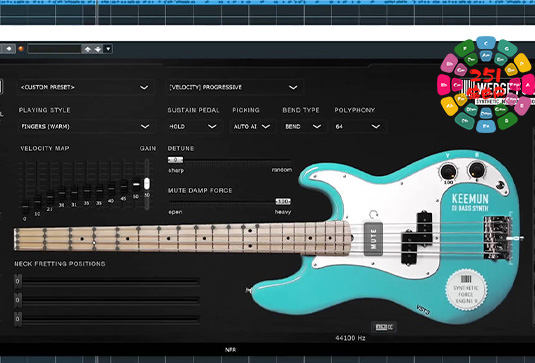Click the volume knob showing 100 on bass
The width and height of the screenshot is (535, 363).
448,172
